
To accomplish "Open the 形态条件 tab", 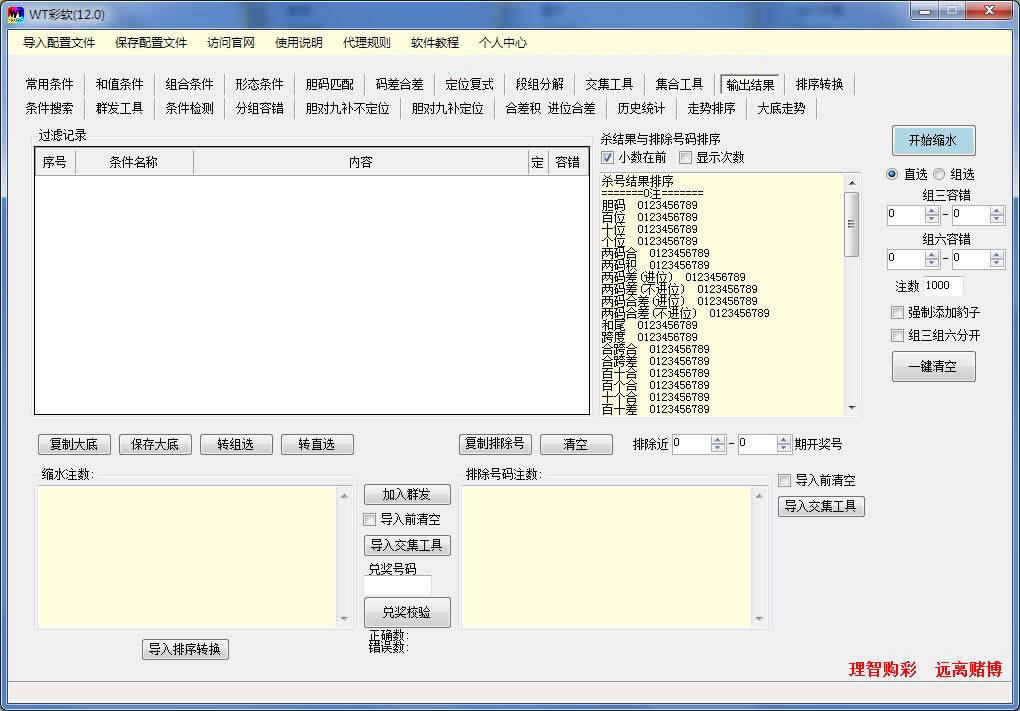I will click(x=258, y=84).
